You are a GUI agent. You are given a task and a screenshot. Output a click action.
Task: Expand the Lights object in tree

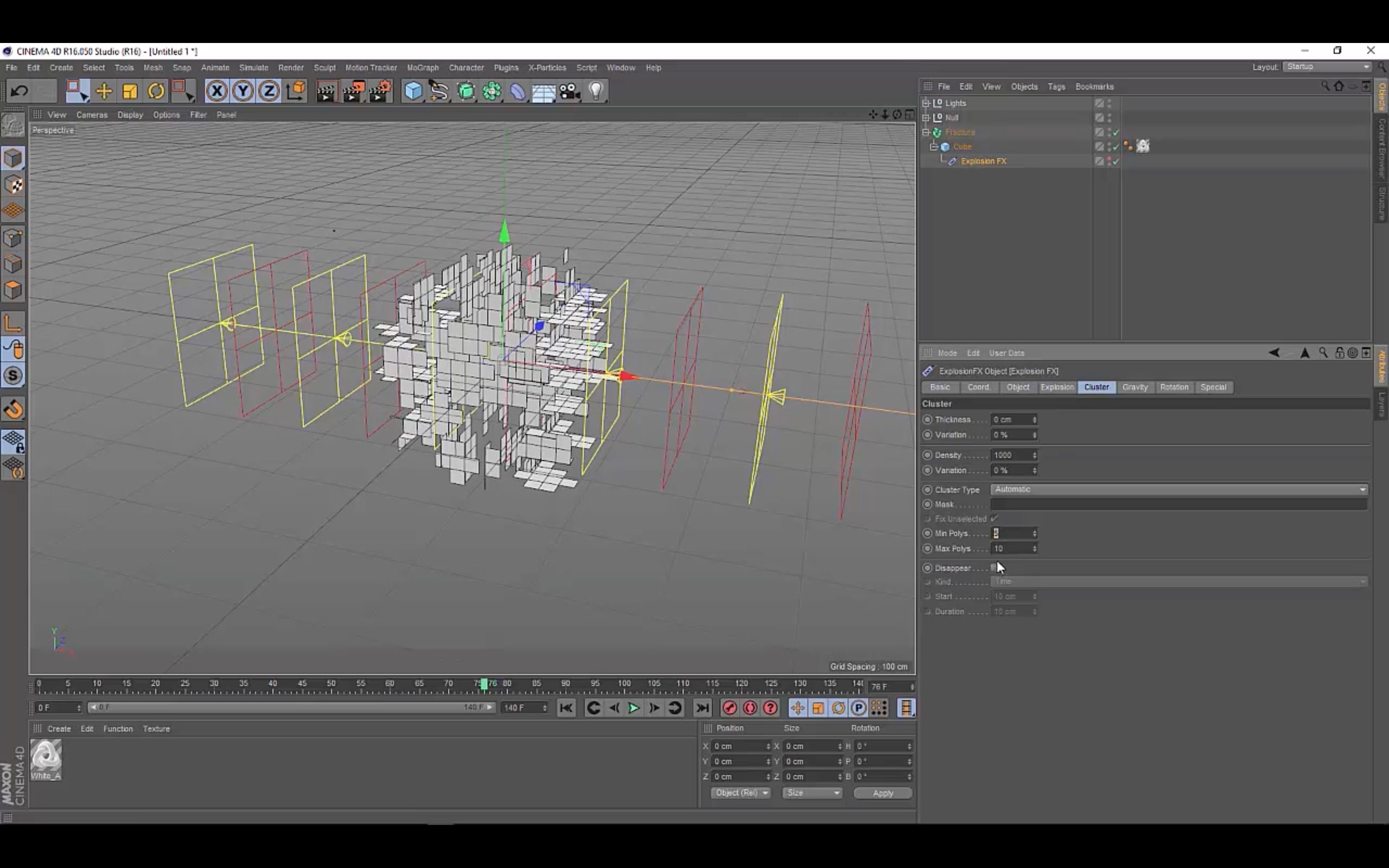pyautogui.click(x=925, y=103)
